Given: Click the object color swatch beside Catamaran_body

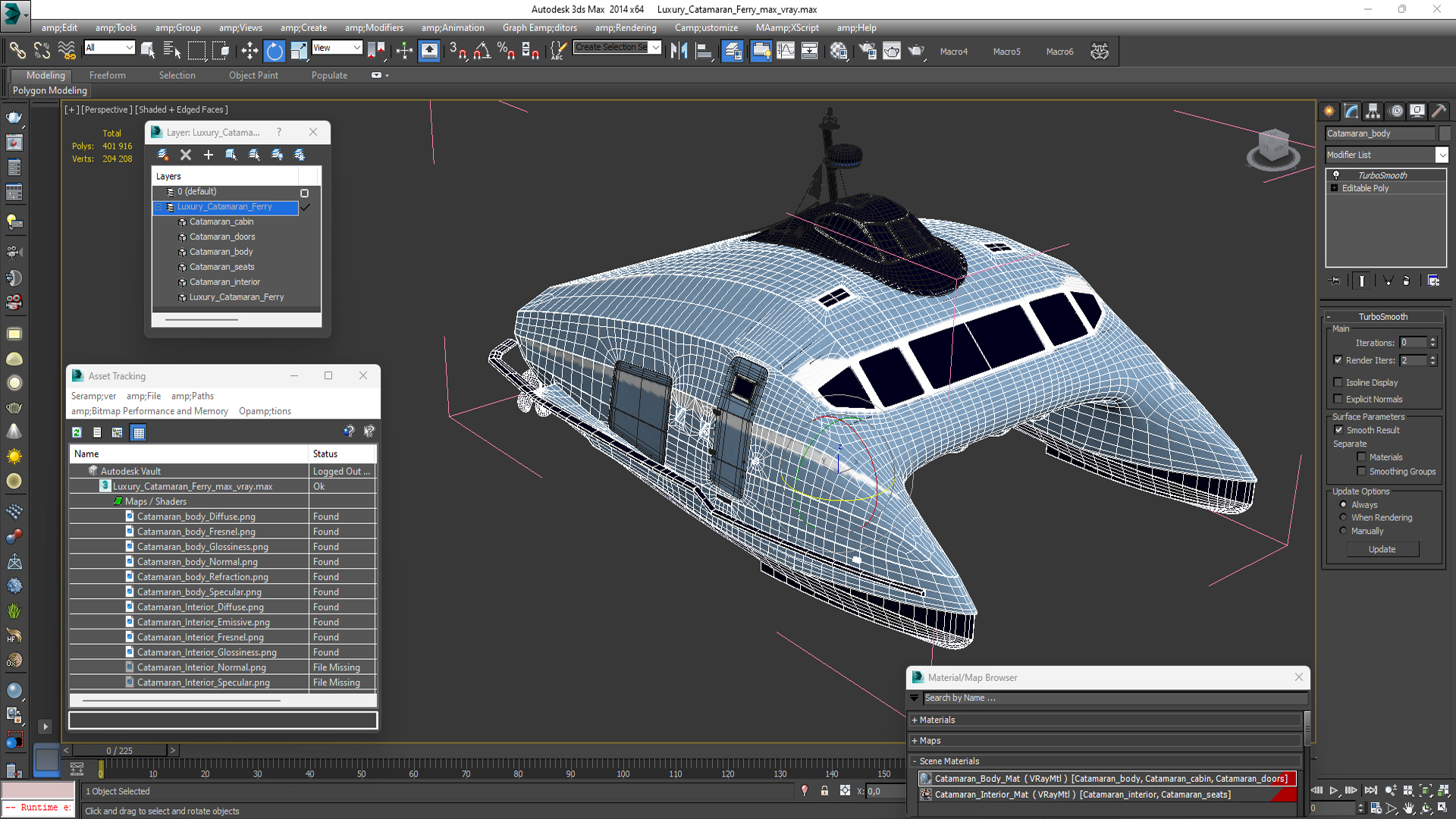Looking at the screenshot, I should point(1445,133).
